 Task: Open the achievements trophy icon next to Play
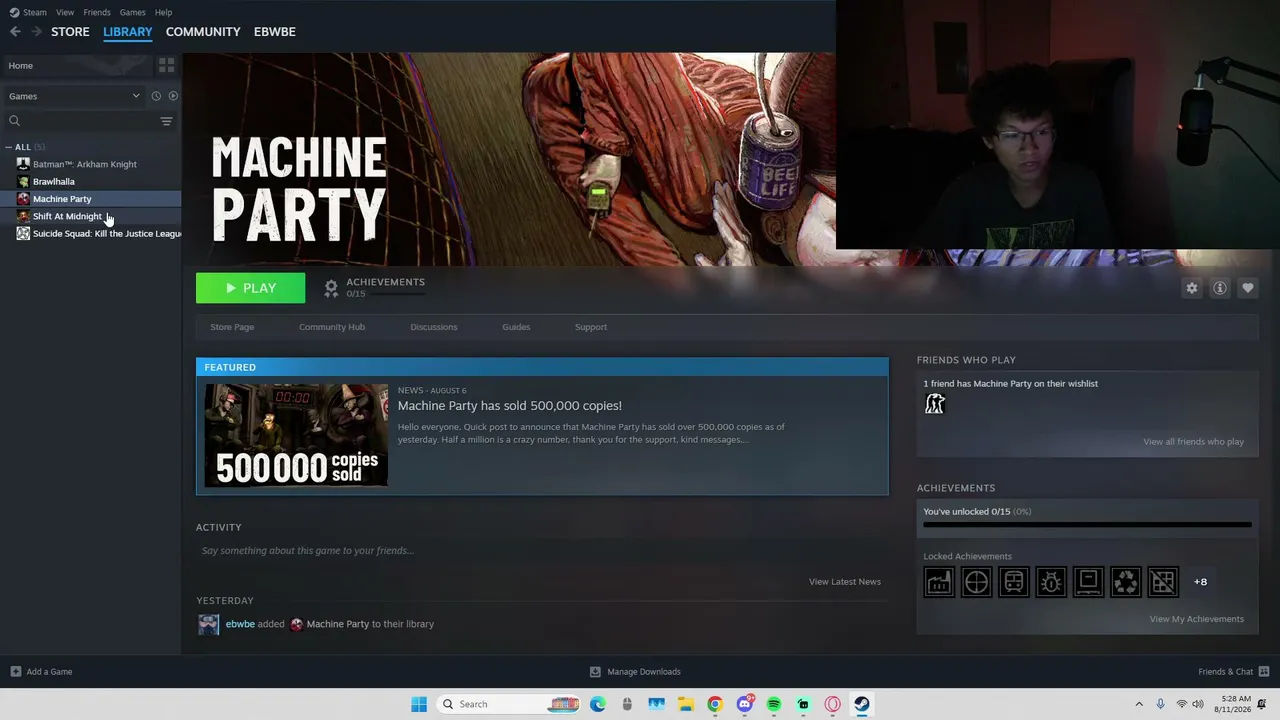[331, 288]
